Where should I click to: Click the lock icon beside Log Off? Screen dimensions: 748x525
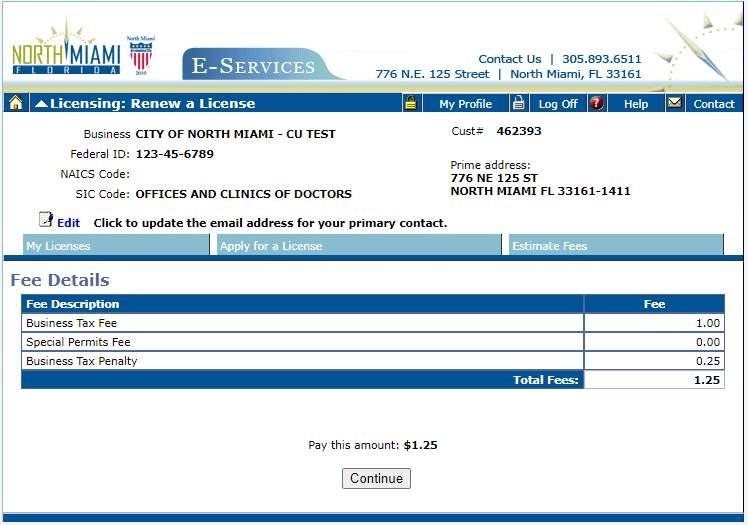coord(518,103)
